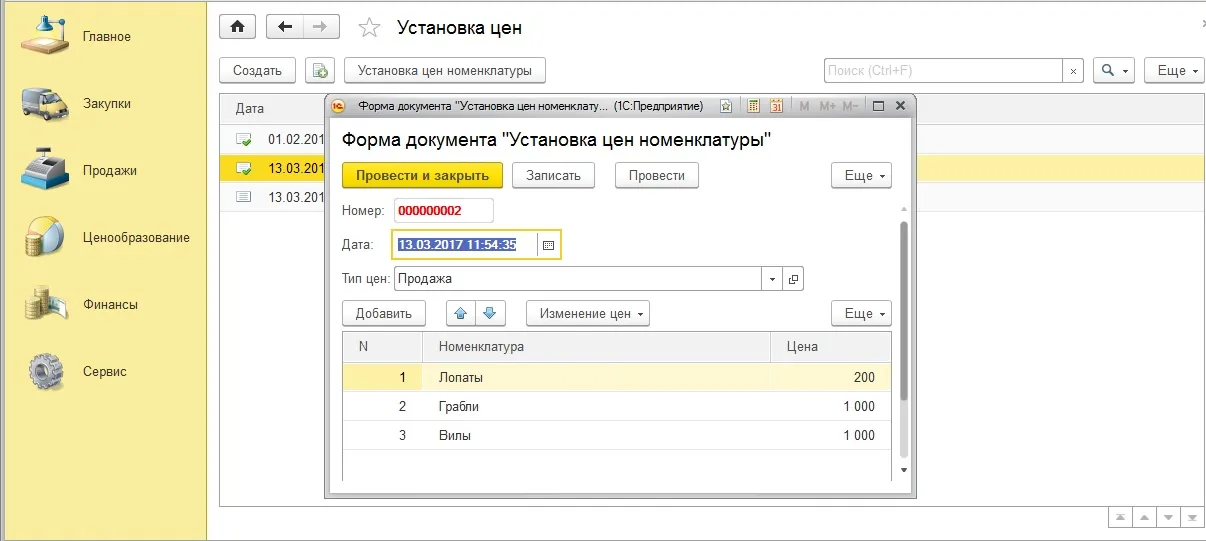Screen dimensions: 1206x541
Task: Click the Дата column header in the list
Action: click(250, 108)
